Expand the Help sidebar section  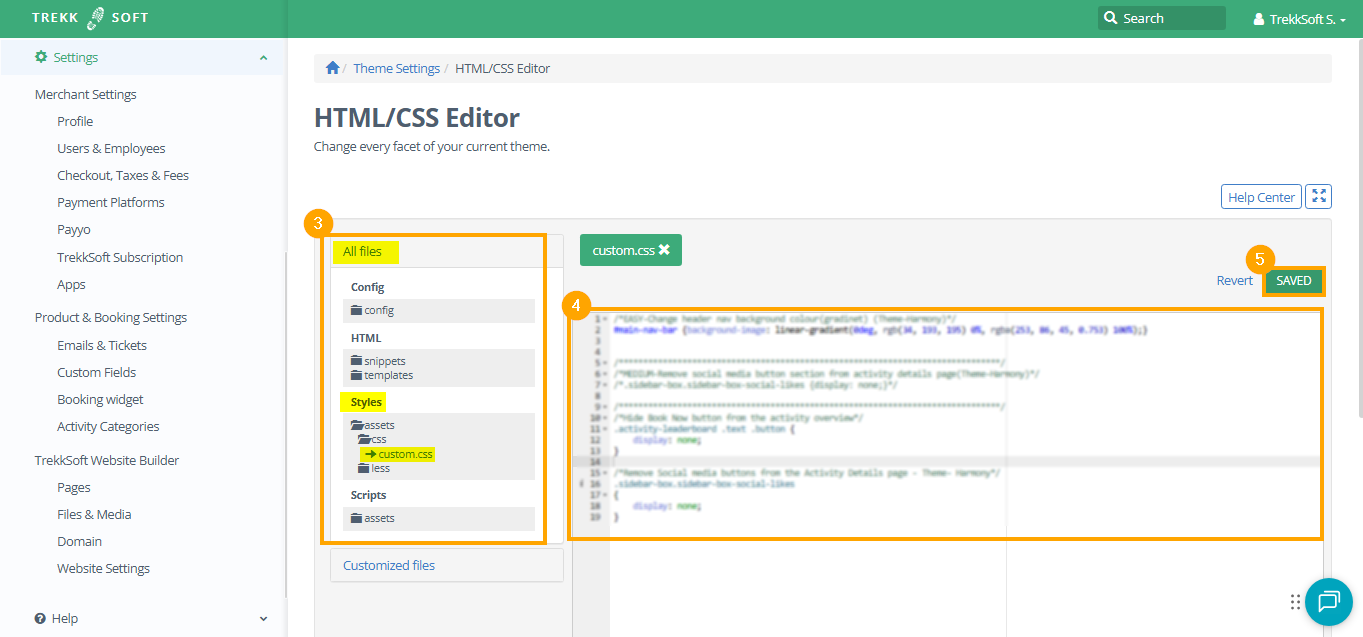pyautogui.click(x=263, y=619)
